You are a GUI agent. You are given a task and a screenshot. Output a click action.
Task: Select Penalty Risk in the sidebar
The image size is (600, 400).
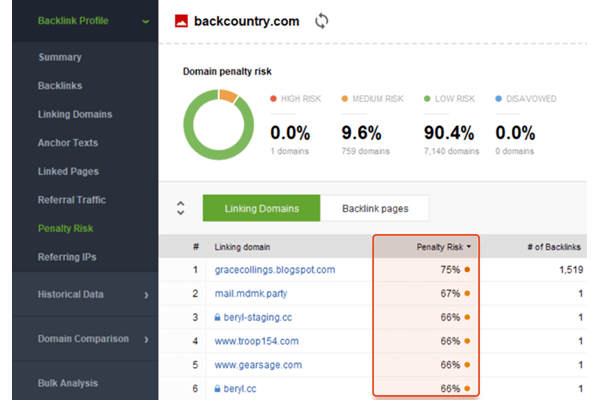pos(66,229)
